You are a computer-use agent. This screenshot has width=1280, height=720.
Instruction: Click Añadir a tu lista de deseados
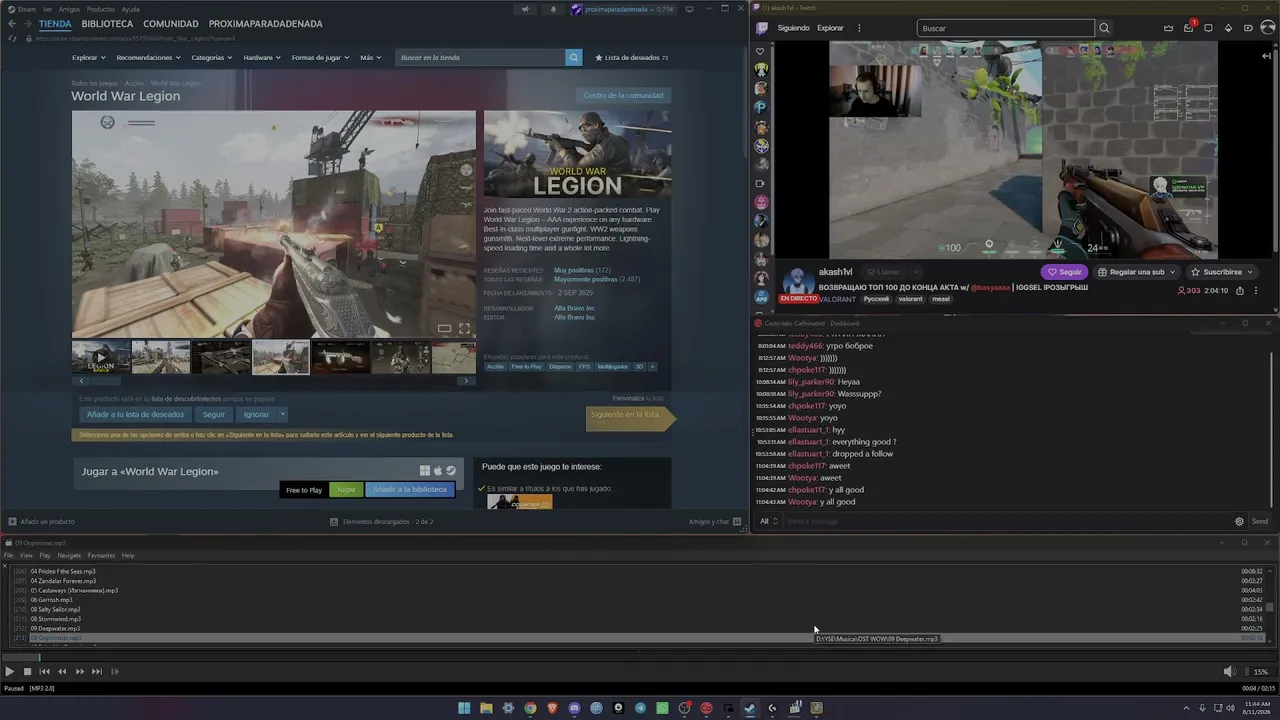pos(135,414)
